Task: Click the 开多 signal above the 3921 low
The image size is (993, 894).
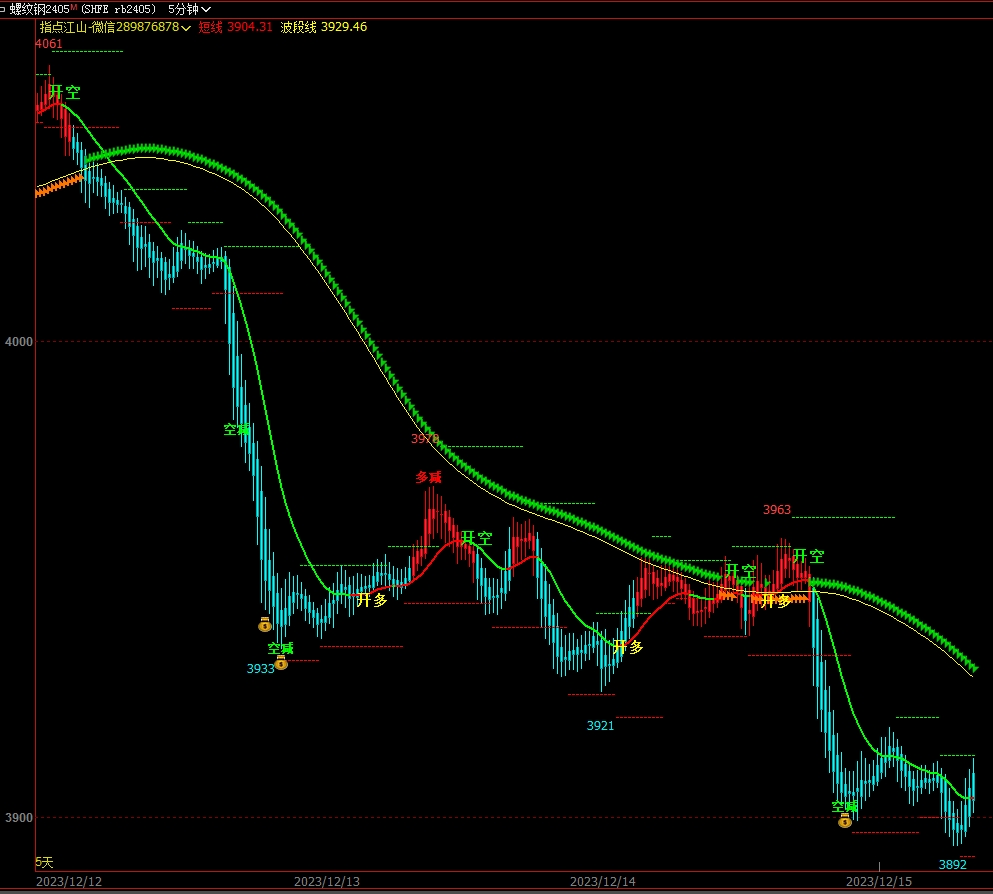Action: pos(628,647)
